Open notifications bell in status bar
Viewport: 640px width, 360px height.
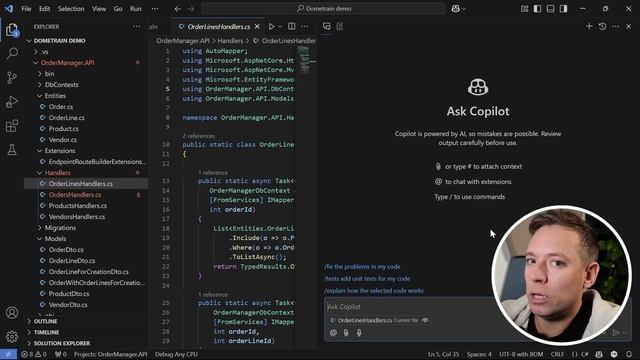(629, 354)
